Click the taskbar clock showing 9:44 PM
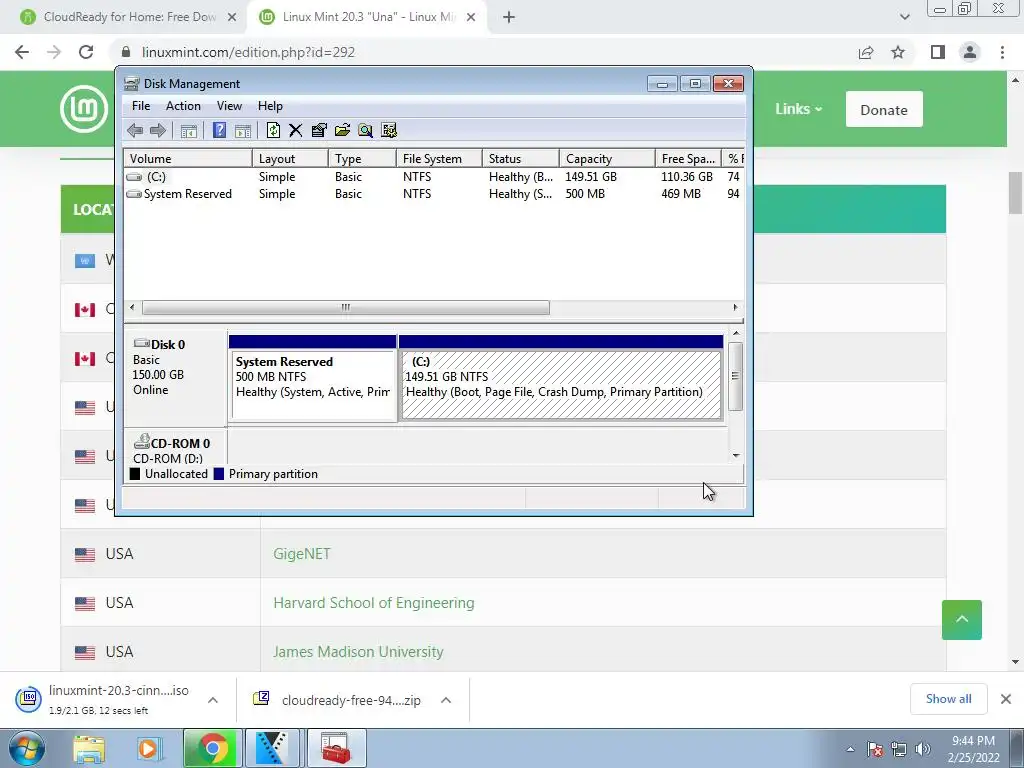The image size is (1024, 768). coord(973,749)
